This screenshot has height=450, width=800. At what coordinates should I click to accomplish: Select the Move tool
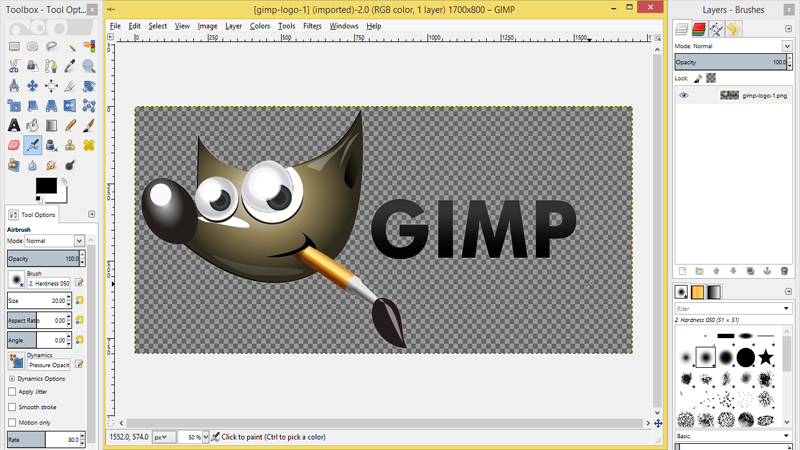pos(33,86)
